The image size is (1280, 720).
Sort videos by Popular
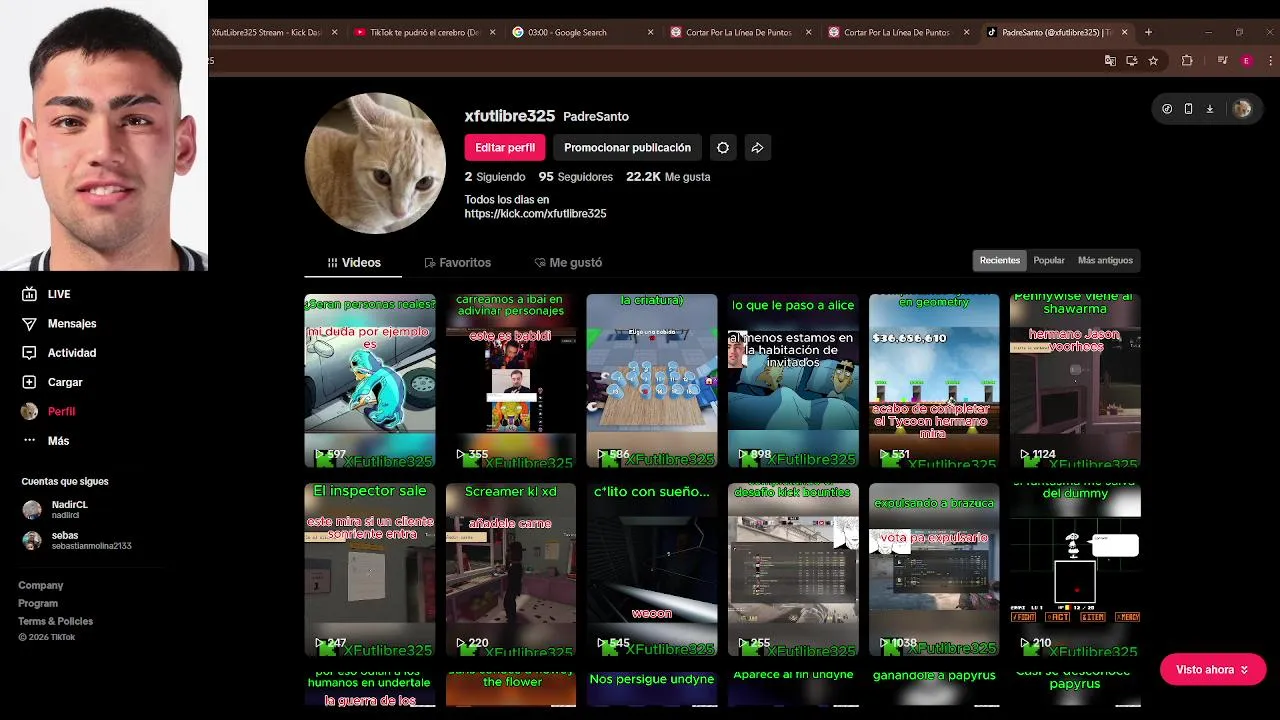click(1049, 261)
